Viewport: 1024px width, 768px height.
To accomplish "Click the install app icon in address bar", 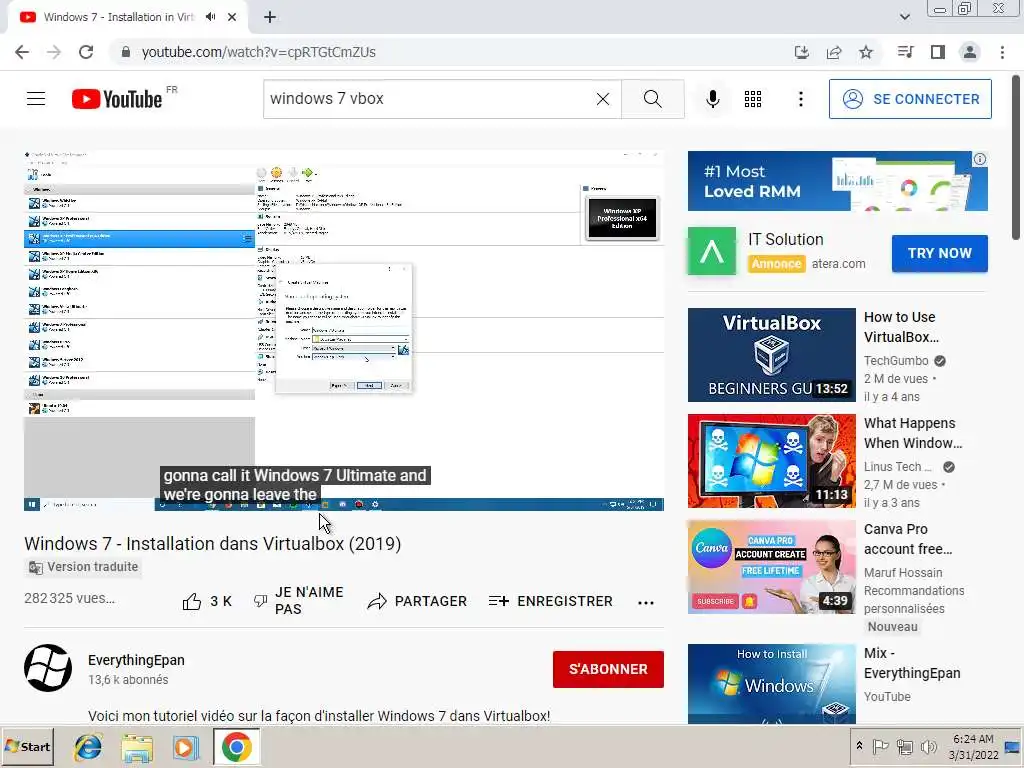I will coord(801,52).
